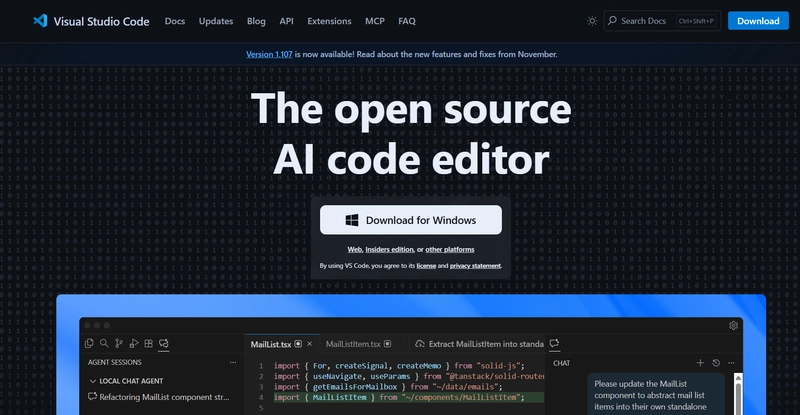The image size is (800, 415).
Task: Open the Chat sessions icon in the activity bar
Action: pos(164,343)
